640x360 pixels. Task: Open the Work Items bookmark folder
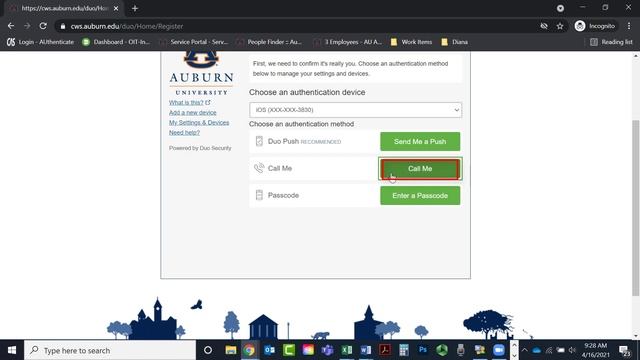411,42
